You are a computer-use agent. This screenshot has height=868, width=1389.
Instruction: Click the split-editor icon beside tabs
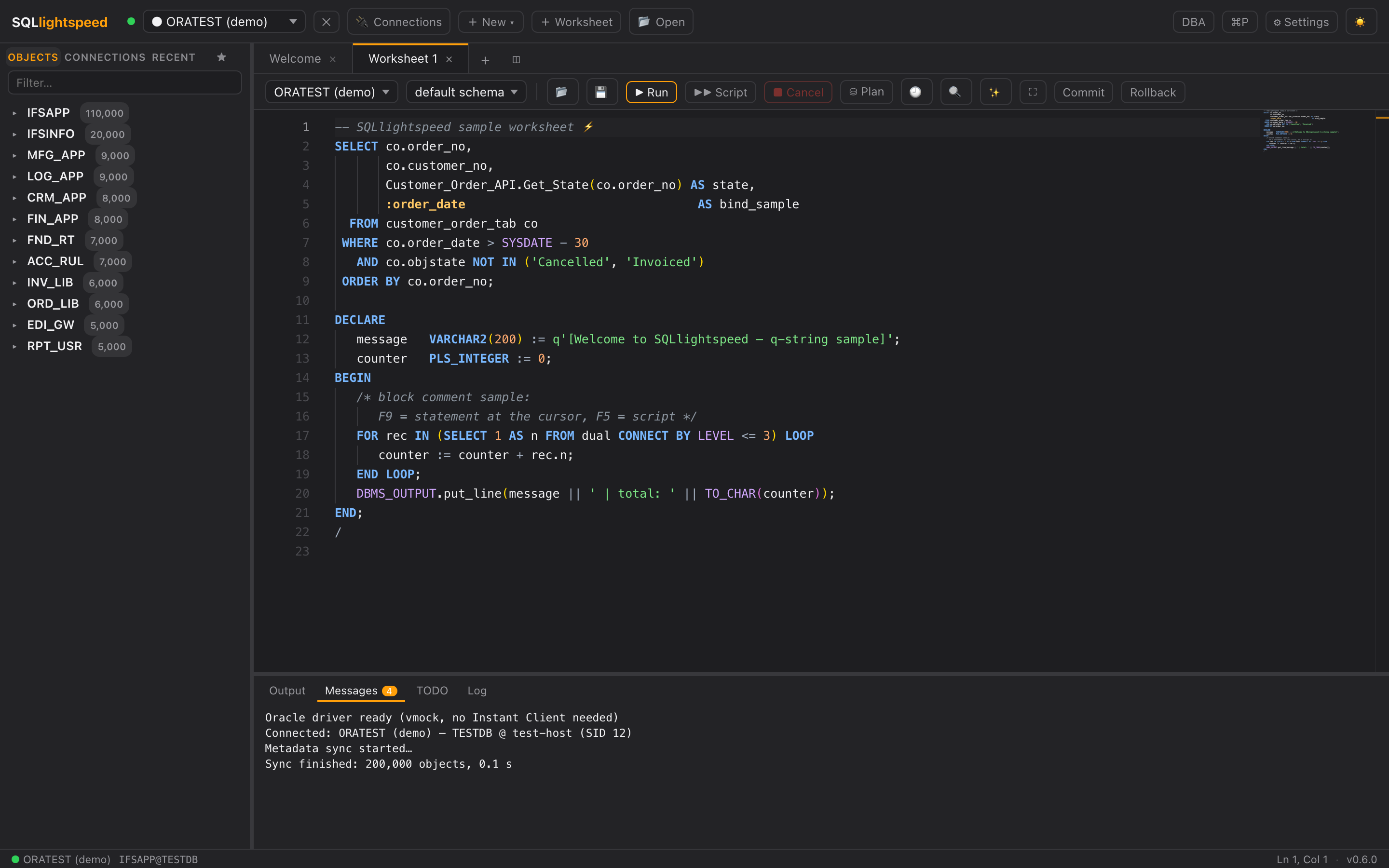tap(516, 60)
